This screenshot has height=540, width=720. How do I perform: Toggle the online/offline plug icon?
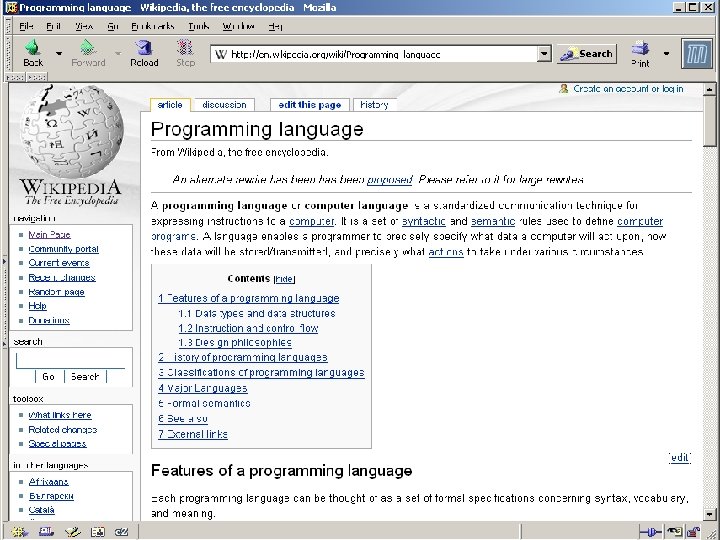pyautogui.click(x=650, y=532)
